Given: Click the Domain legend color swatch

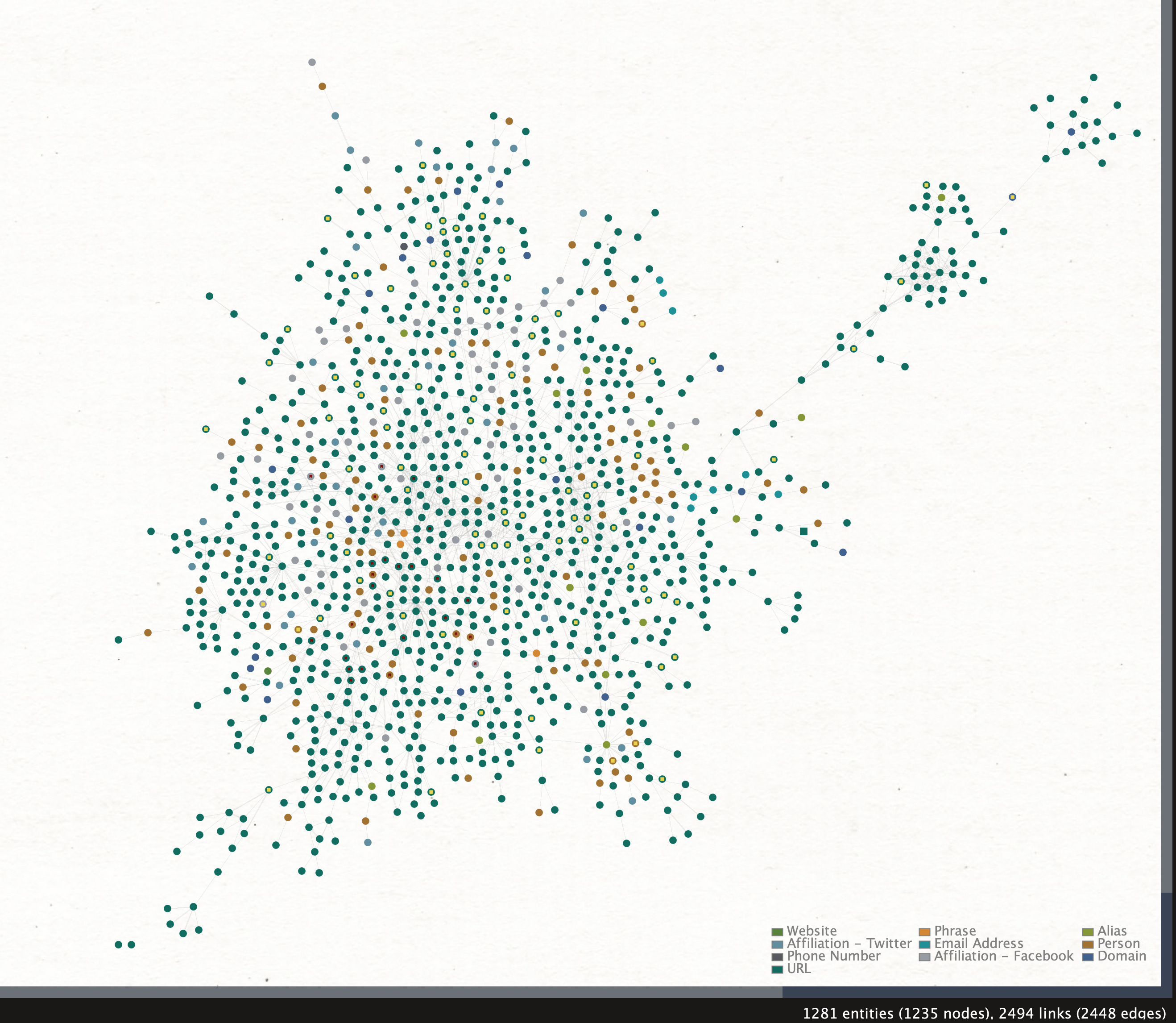Looking at the screenshot, I should coord(1088,957).
